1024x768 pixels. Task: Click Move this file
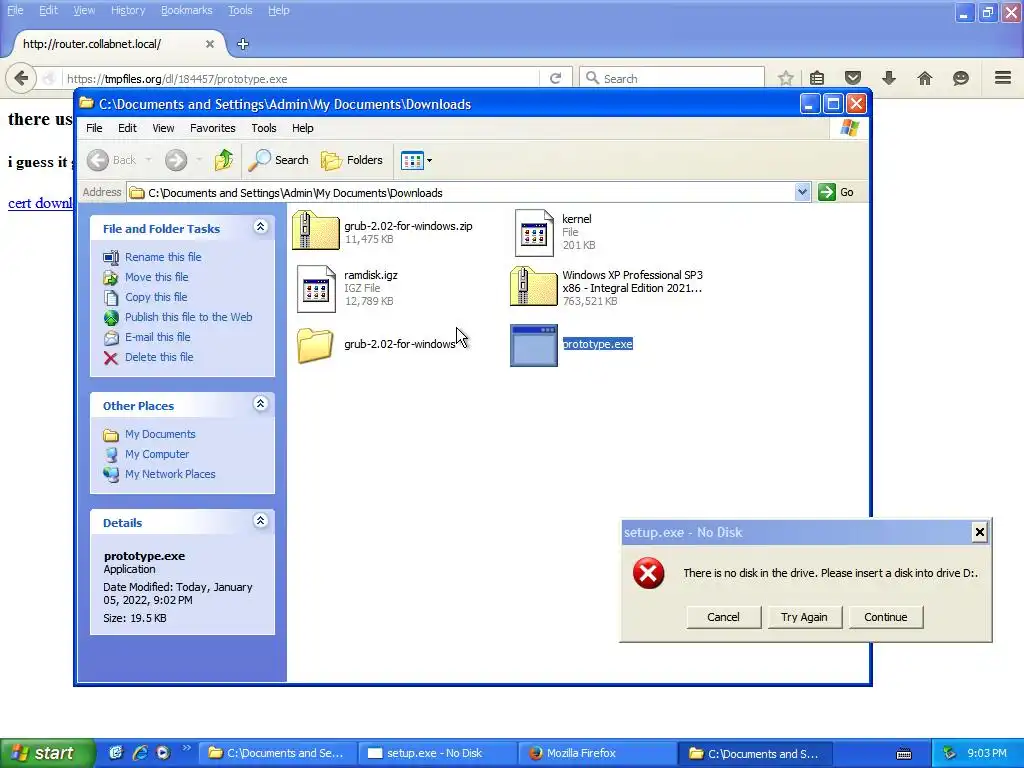[156, 277]
